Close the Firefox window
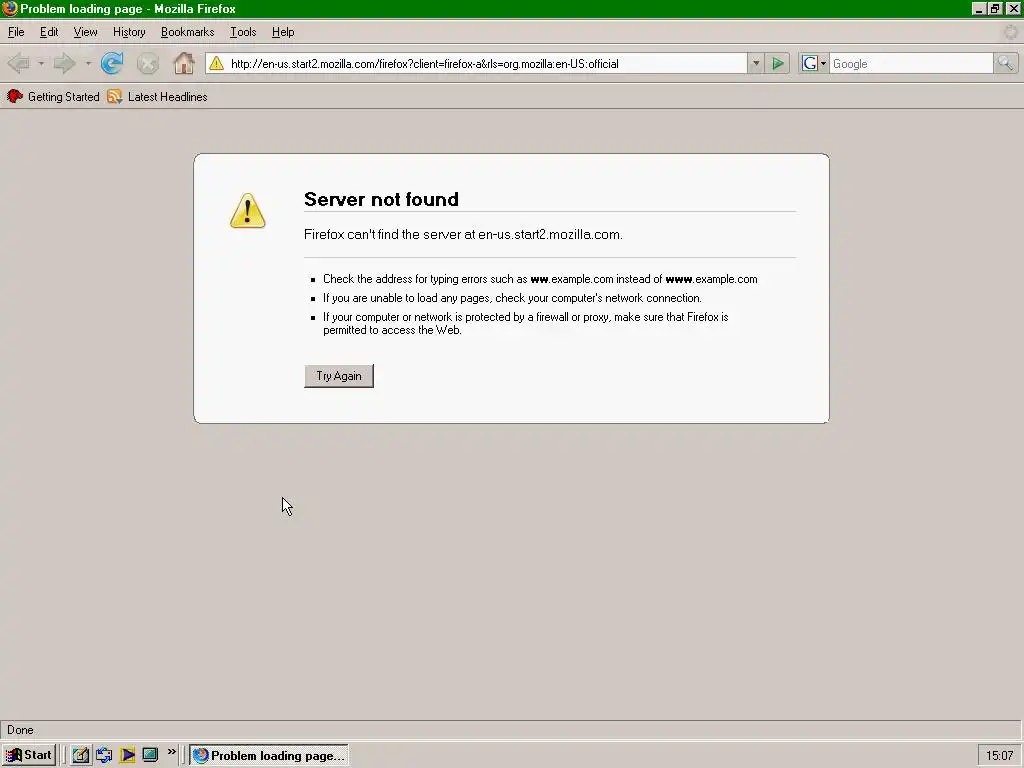This screenshot has height=768, width=1024. click(1013, 8)
